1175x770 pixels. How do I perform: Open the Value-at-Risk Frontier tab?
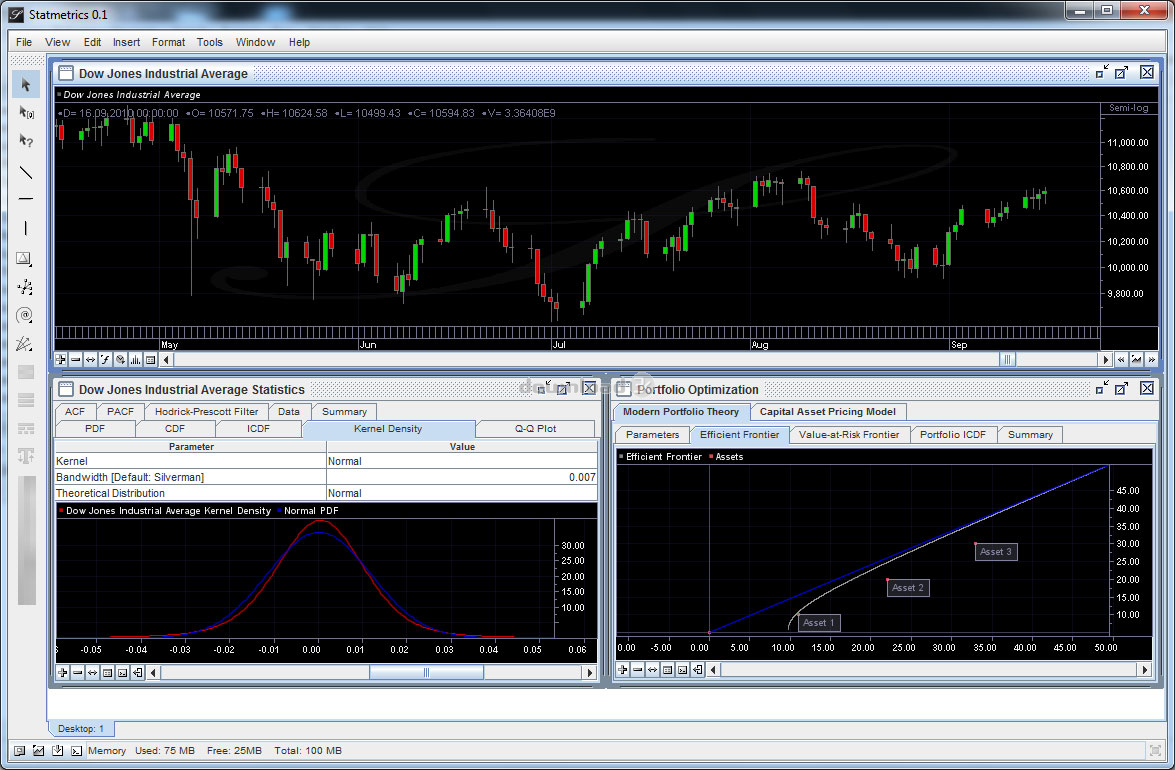[x=849, y=434]
